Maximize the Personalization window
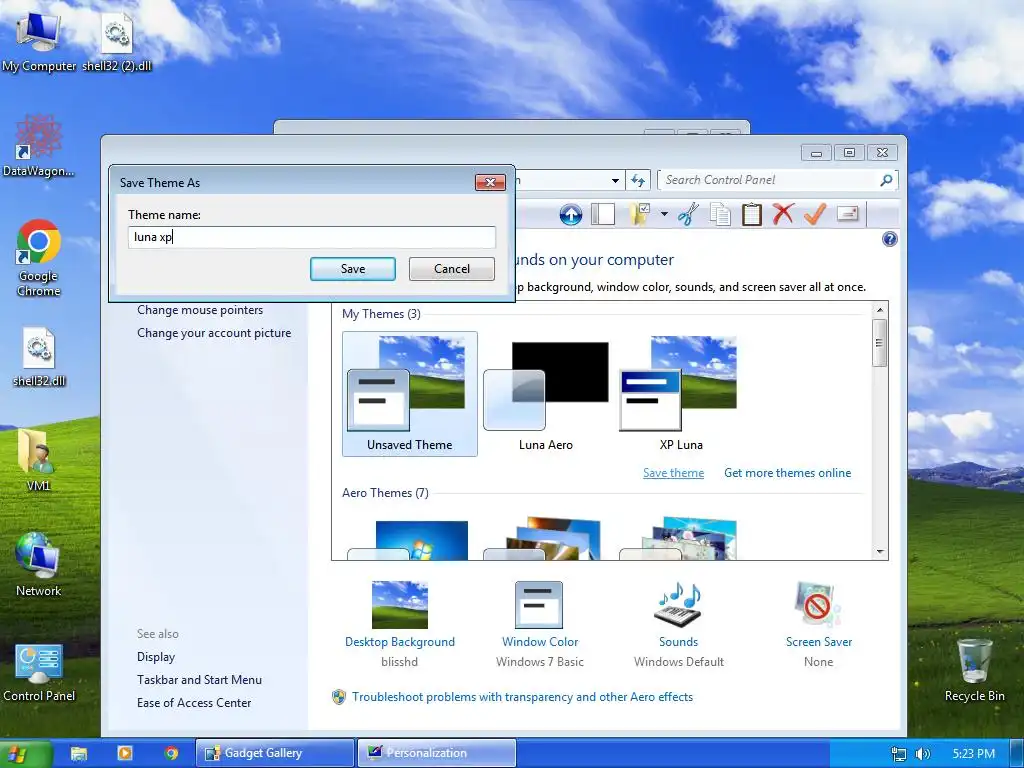Image resolution: width=1024 pixels, height=768 pixels. tap(849, 153)
